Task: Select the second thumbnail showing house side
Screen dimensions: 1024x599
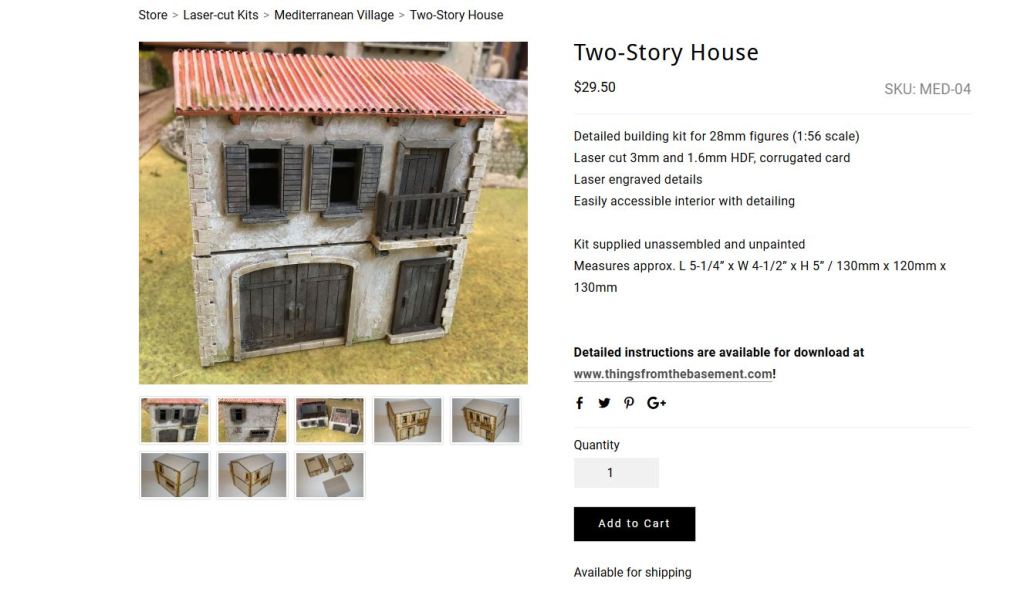Action: click(252, 421)
